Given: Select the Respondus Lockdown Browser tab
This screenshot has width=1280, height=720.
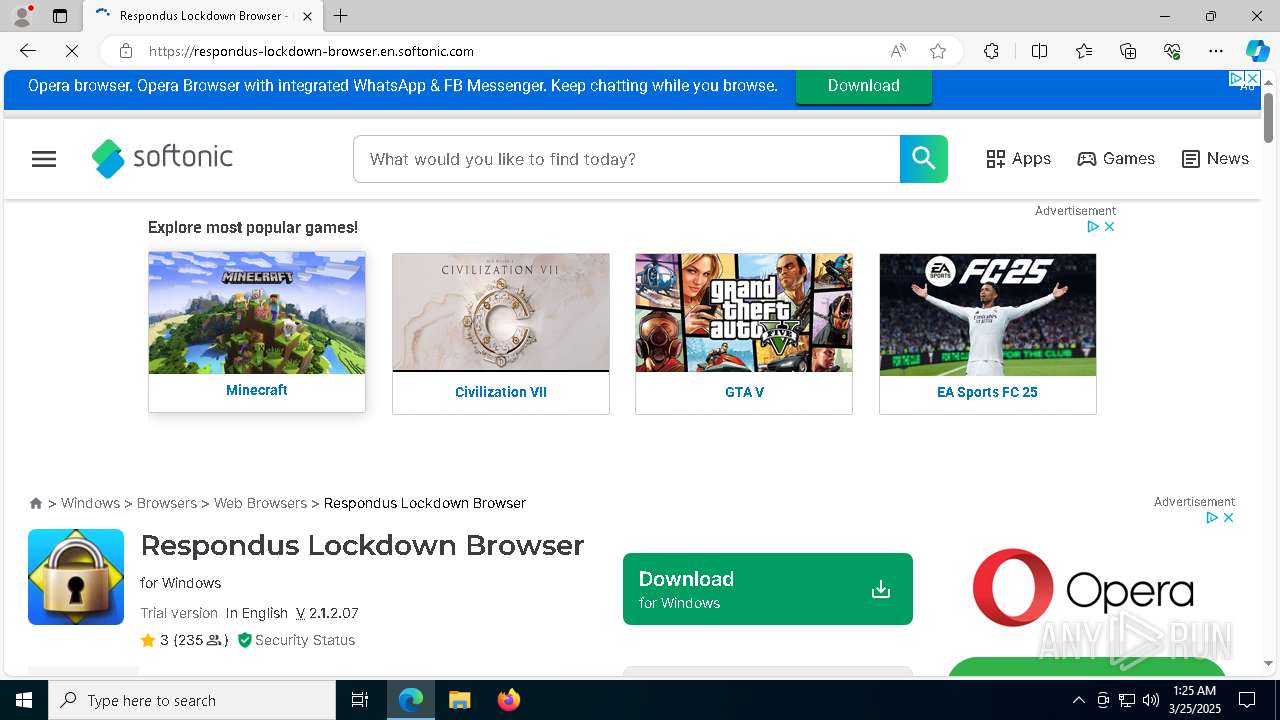Looking at the screenshot, I should click(203, 16).
